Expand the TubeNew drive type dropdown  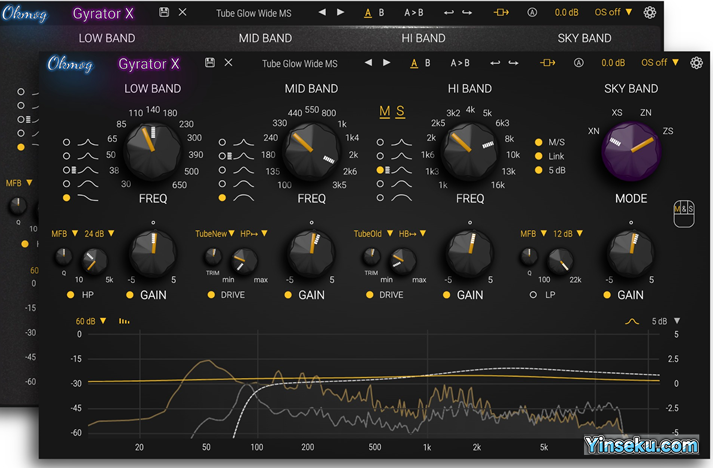(215, 234)
